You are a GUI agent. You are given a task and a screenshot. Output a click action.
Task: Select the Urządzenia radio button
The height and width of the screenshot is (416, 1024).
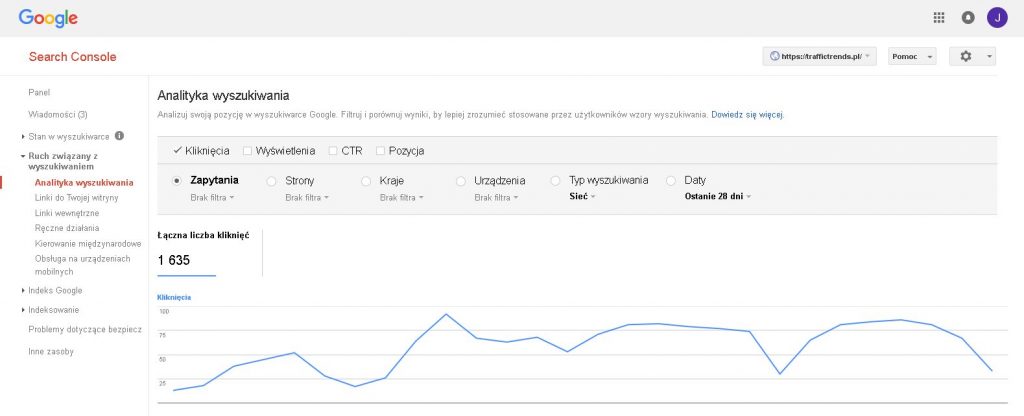click(x=461, y=181)
